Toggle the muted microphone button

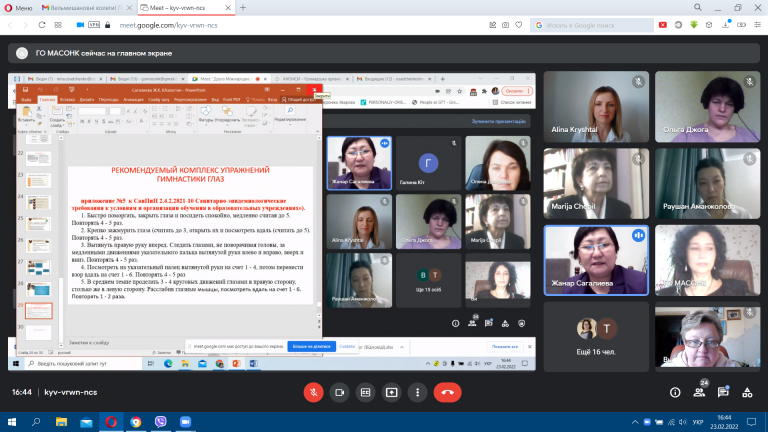pos(313,392)
